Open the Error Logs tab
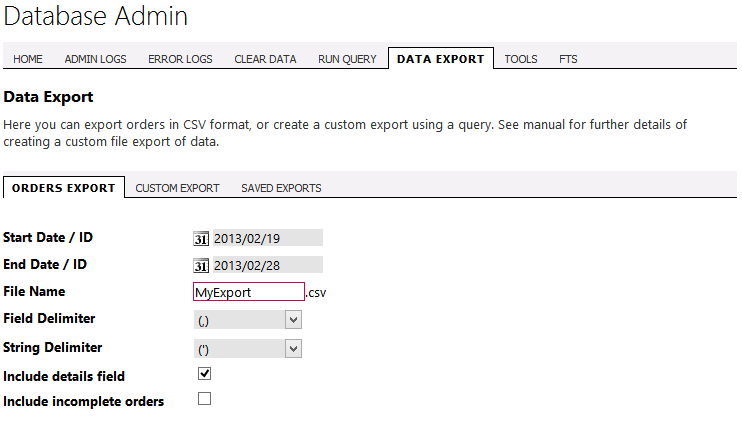 click(180, 59)
